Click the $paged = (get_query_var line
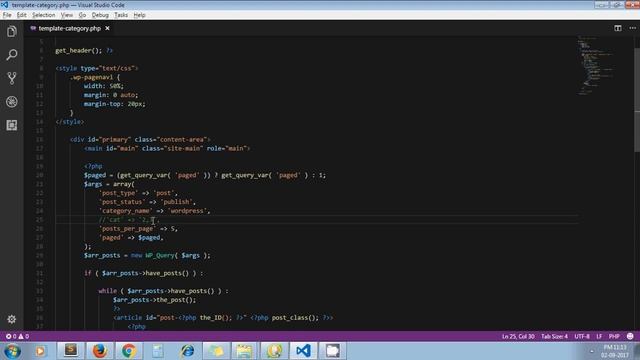640x360 pixels. 205,175
